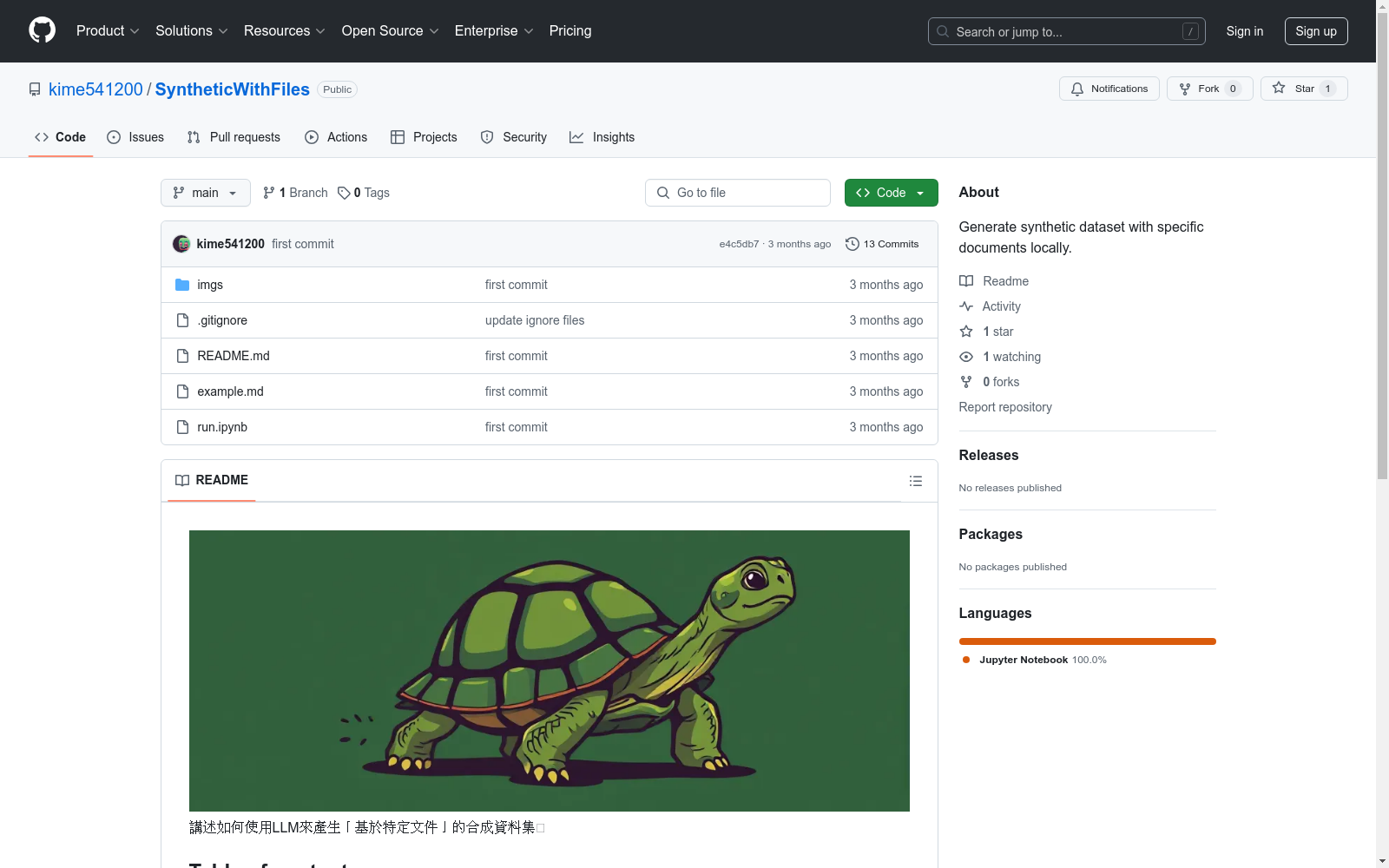The height and width of the screenshot is (868, 1389).
Task: Click the fork icon beside 0 forks
Action: [x=966, y=382]
